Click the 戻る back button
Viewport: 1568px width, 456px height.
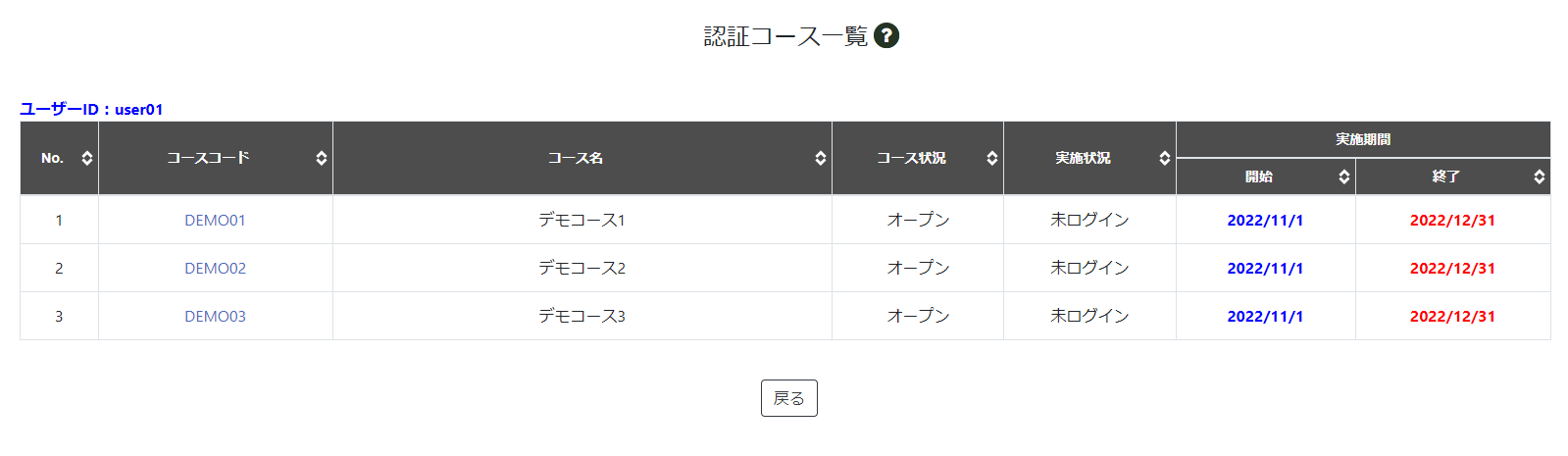coord(789,398)
